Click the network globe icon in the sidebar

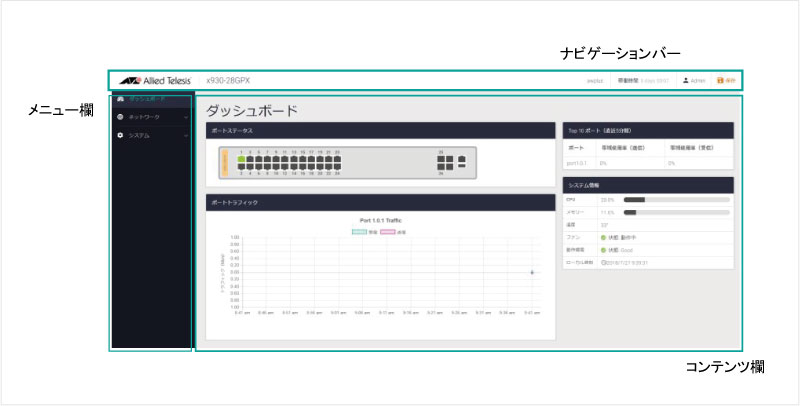(120, 117)
